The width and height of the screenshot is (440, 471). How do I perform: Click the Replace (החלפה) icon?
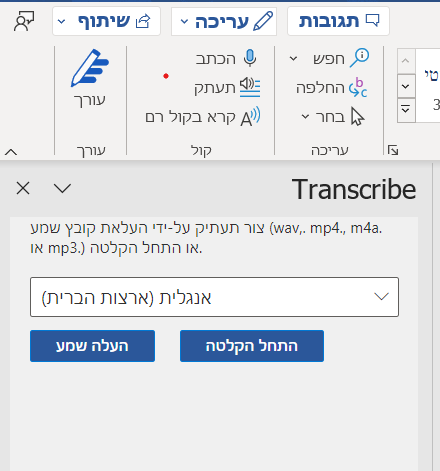tap(358, 88)
